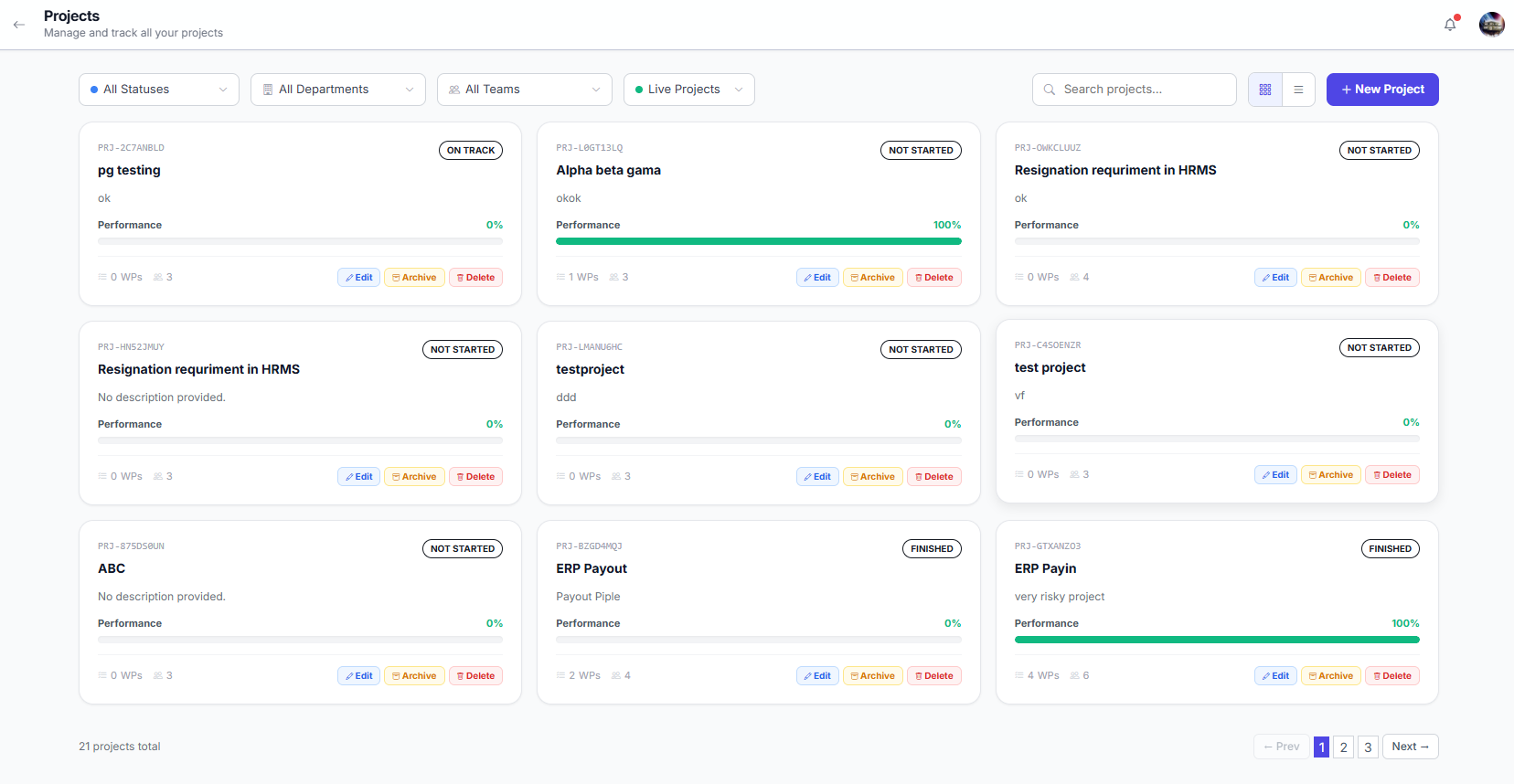Select page 1 in pagination

click(1321, 747)
